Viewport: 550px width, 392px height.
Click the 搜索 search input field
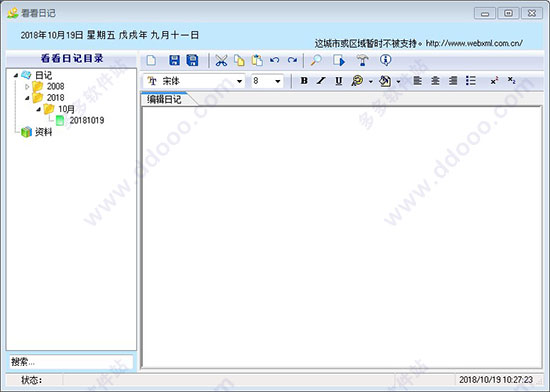click(x=71, y=362)
